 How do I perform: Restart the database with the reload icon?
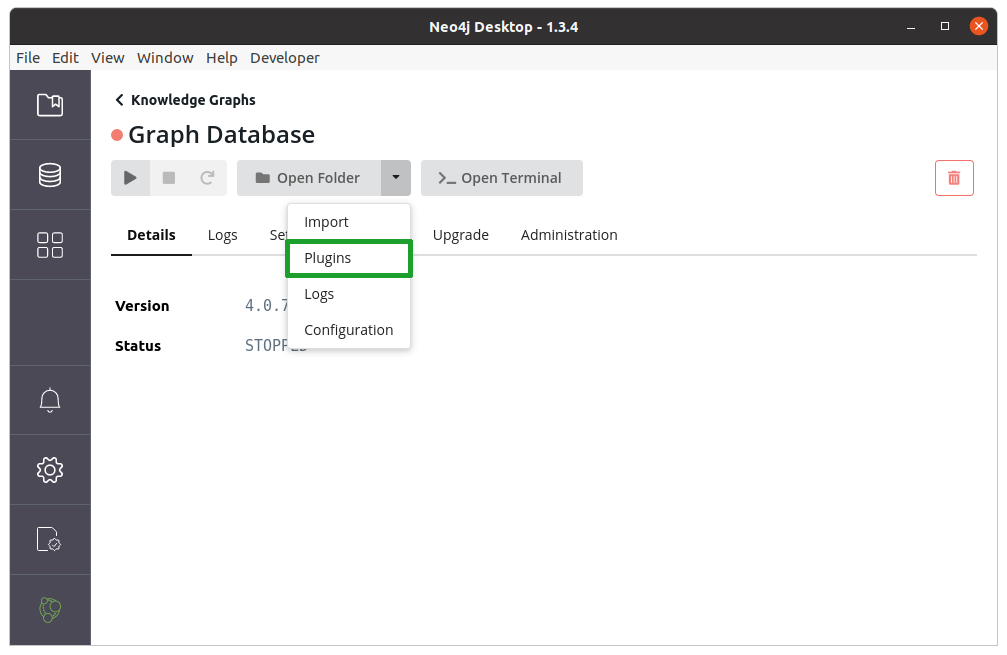tap(207, 178)
